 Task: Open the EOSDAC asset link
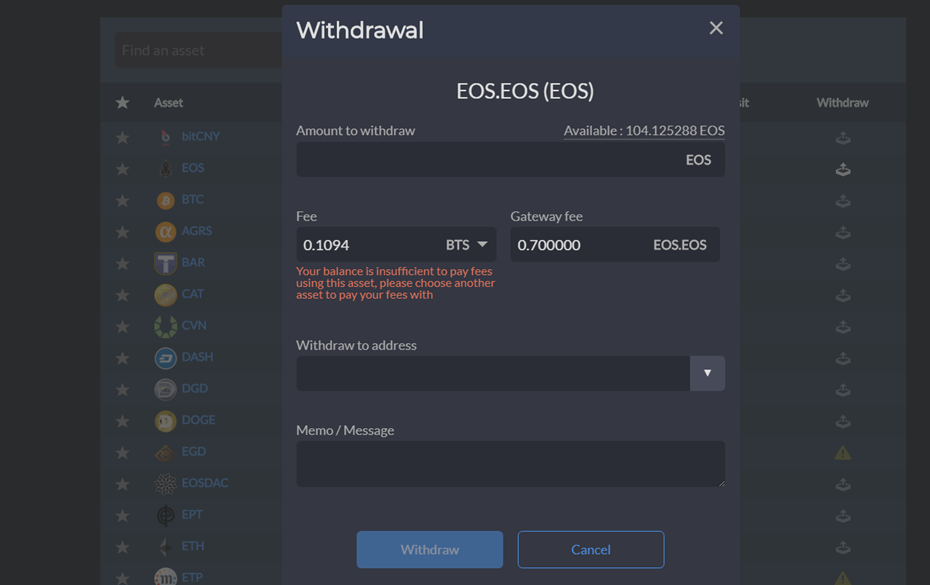205,483
